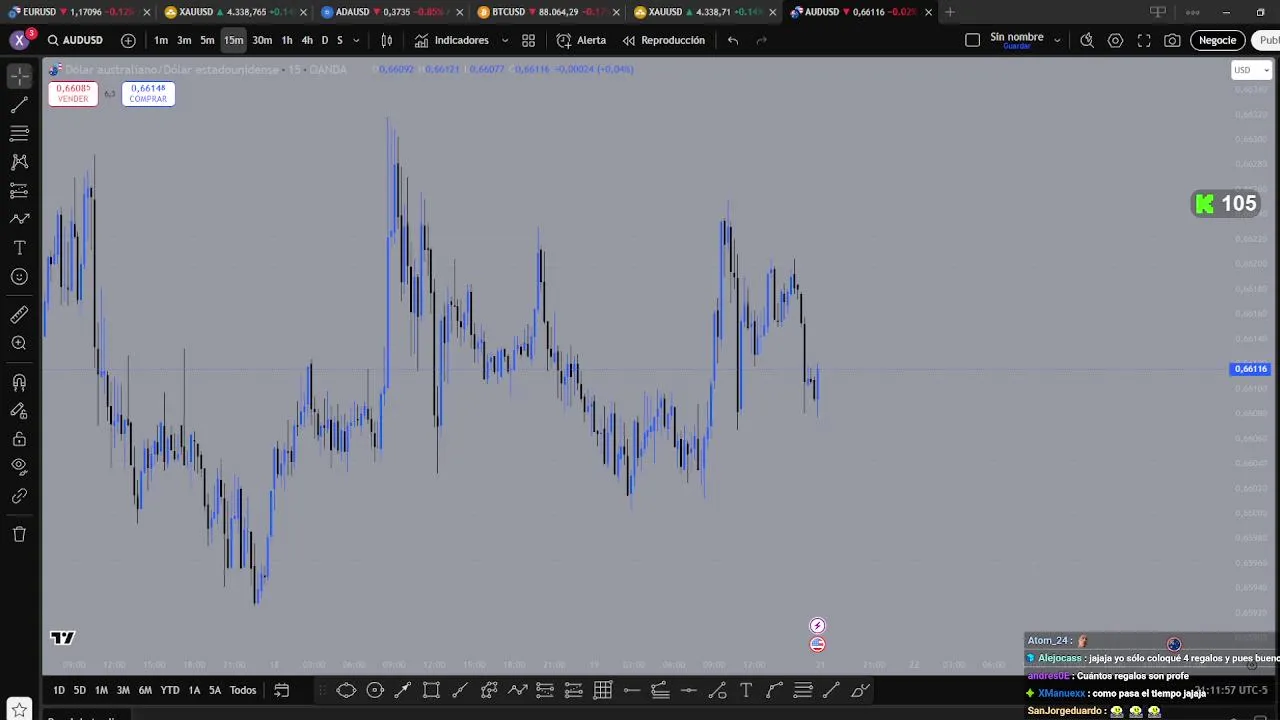1280x720 pixels.
Task: Set chart range to 1D
Action: [59, 690]
